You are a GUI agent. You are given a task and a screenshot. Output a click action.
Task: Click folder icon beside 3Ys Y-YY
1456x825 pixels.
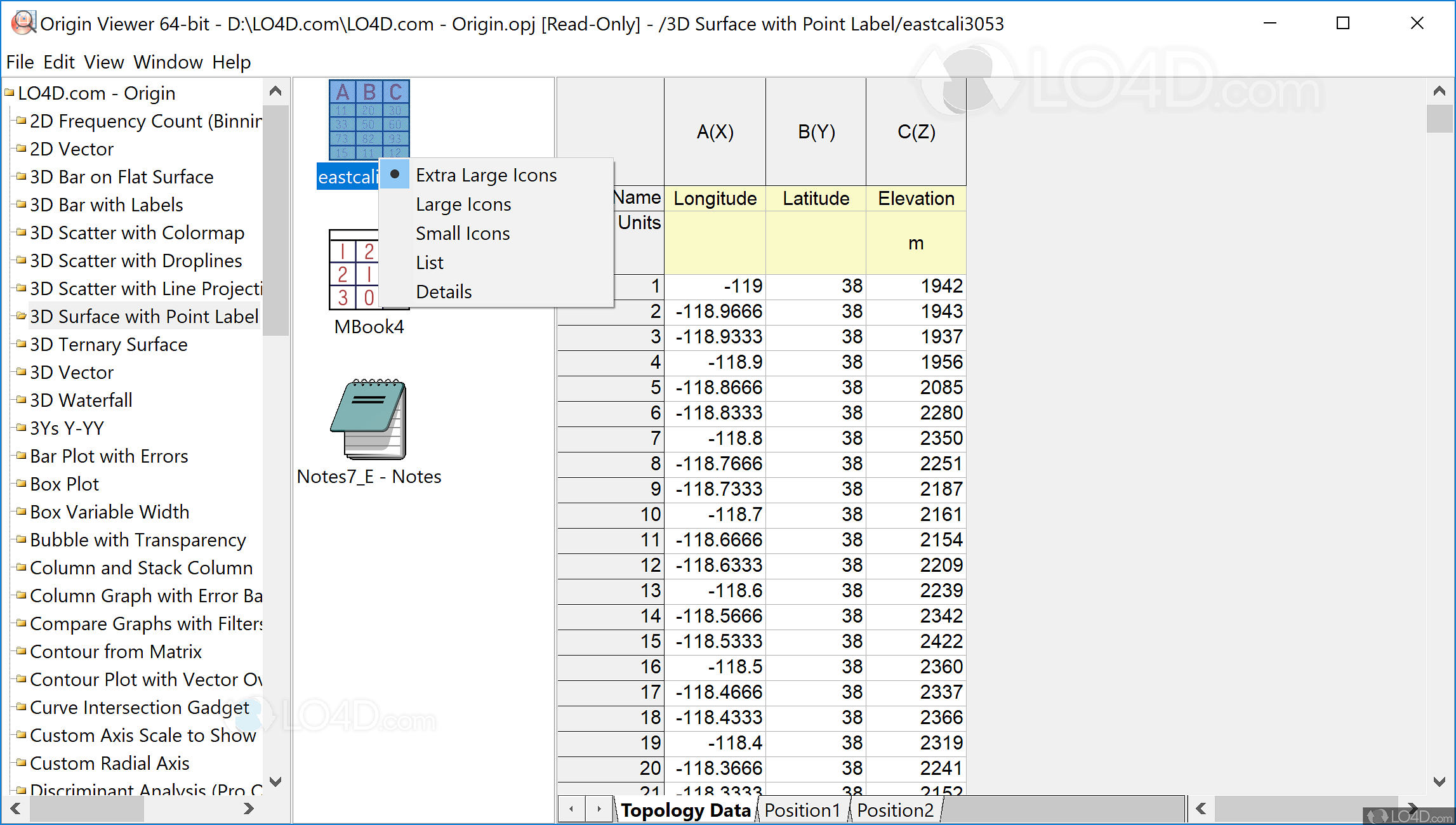tap(21, 428)
